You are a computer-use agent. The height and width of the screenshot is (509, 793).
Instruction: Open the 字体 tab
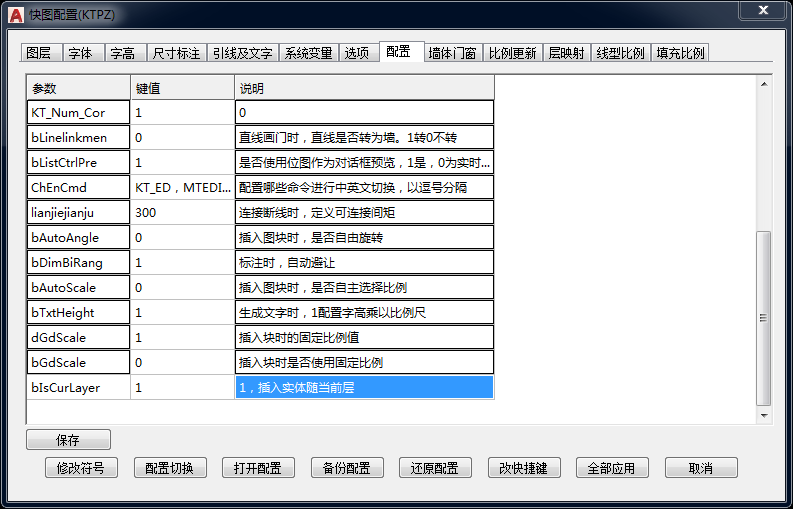81,53
